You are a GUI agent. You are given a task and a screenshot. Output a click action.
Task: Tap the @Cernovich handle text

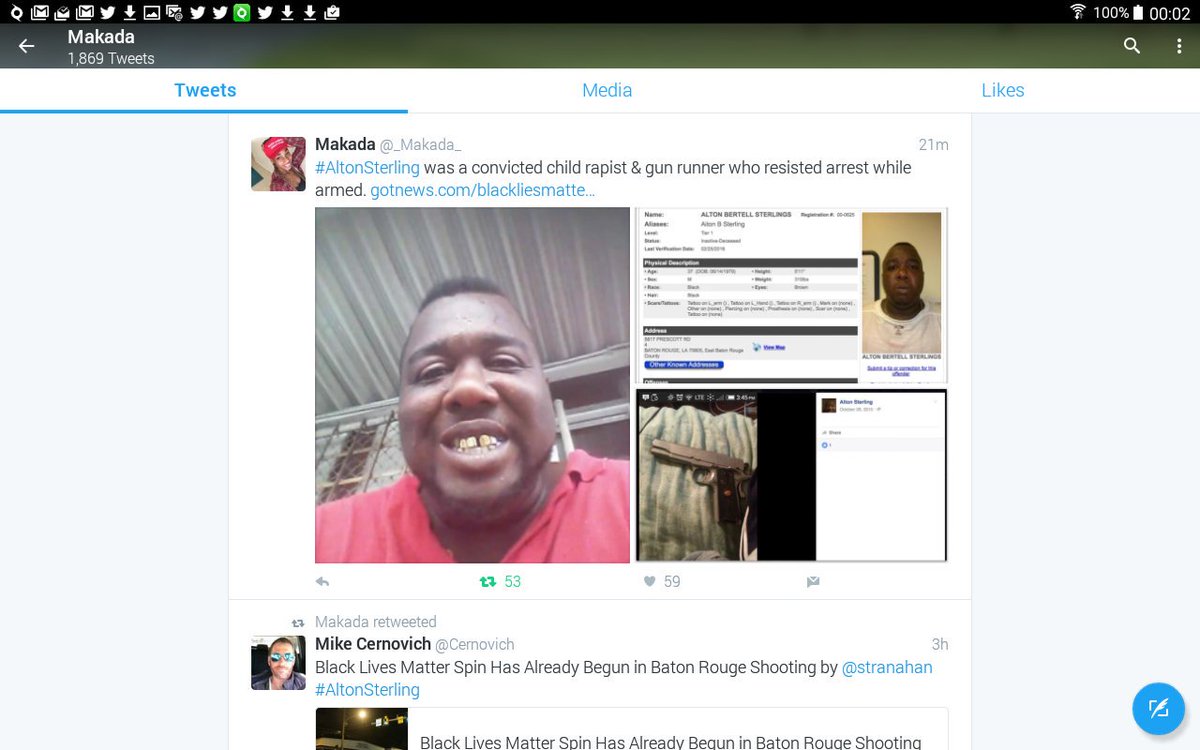click(x=475, y=645)
